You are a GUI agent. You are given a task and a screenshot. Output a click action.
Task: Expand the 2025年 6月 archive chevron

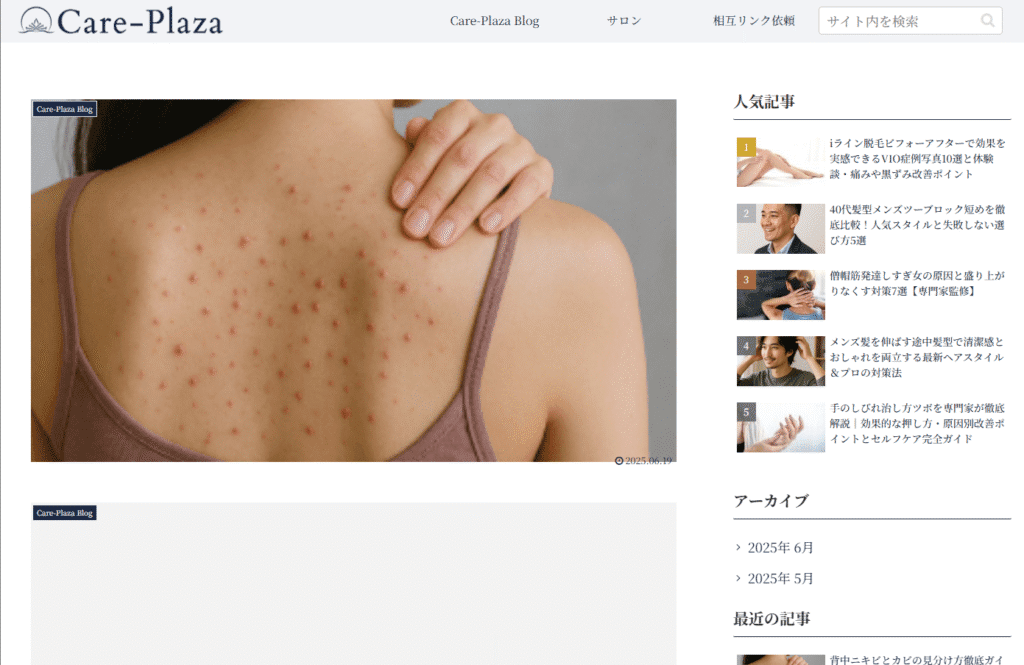coord(738,547)
